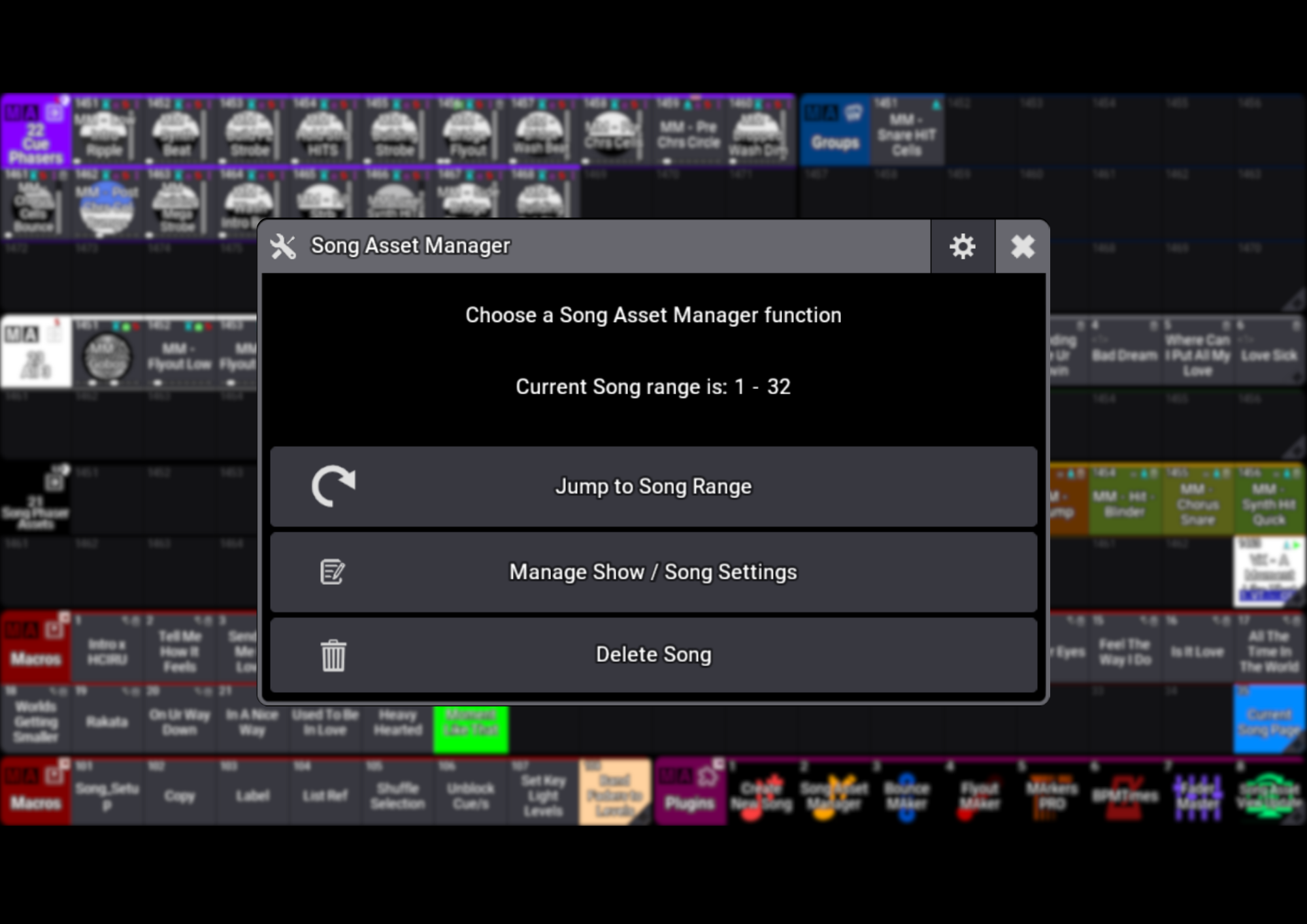The image size is (1307, 924).
Task: Click the redo arrow icon on Jump button
Action: point(333,486)
